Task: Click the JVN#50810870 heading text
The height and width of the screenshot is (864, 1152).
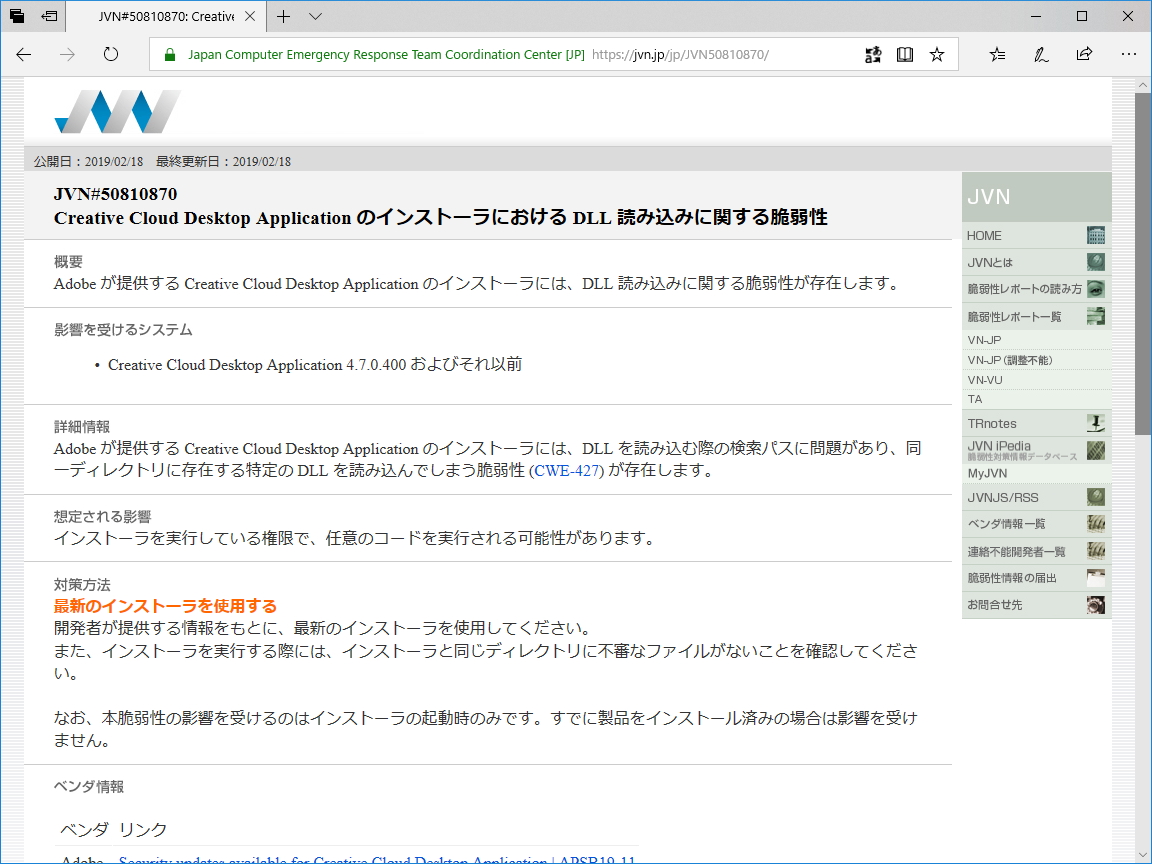Action: [115, 194]
